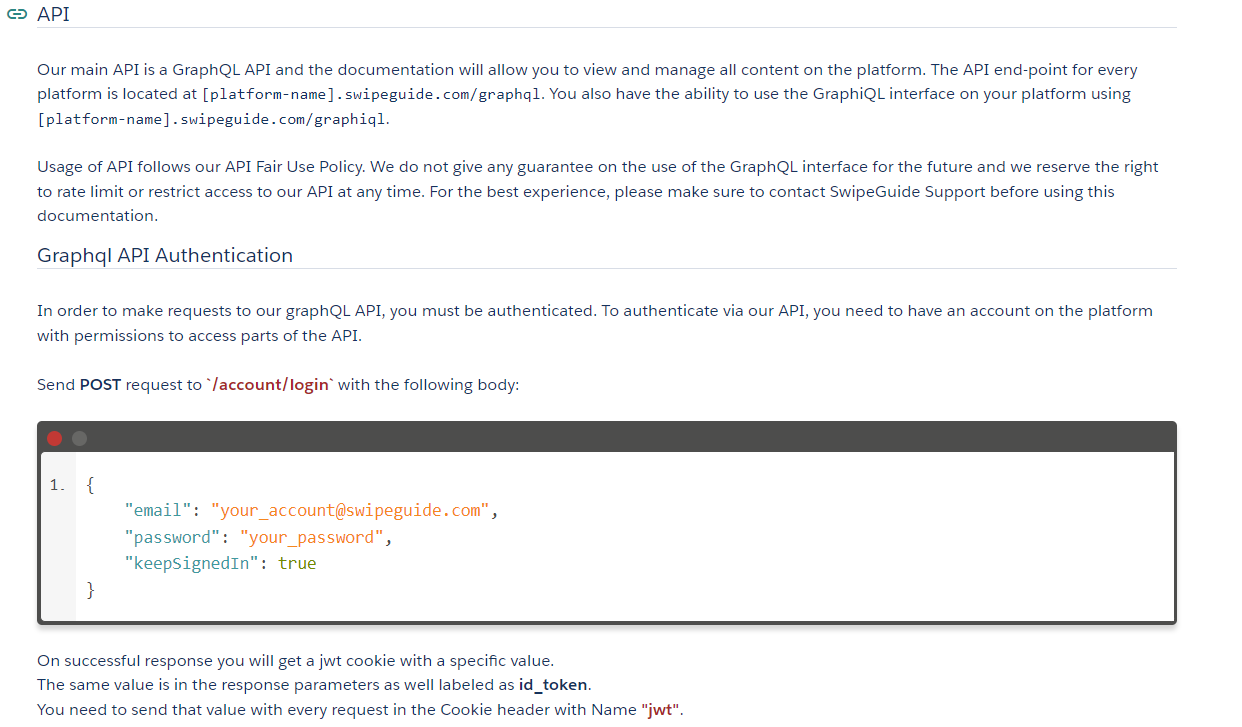Click the anchor link icon beside API heading
Viewport: 1242px width, 727px height.
tap(16, 15)
